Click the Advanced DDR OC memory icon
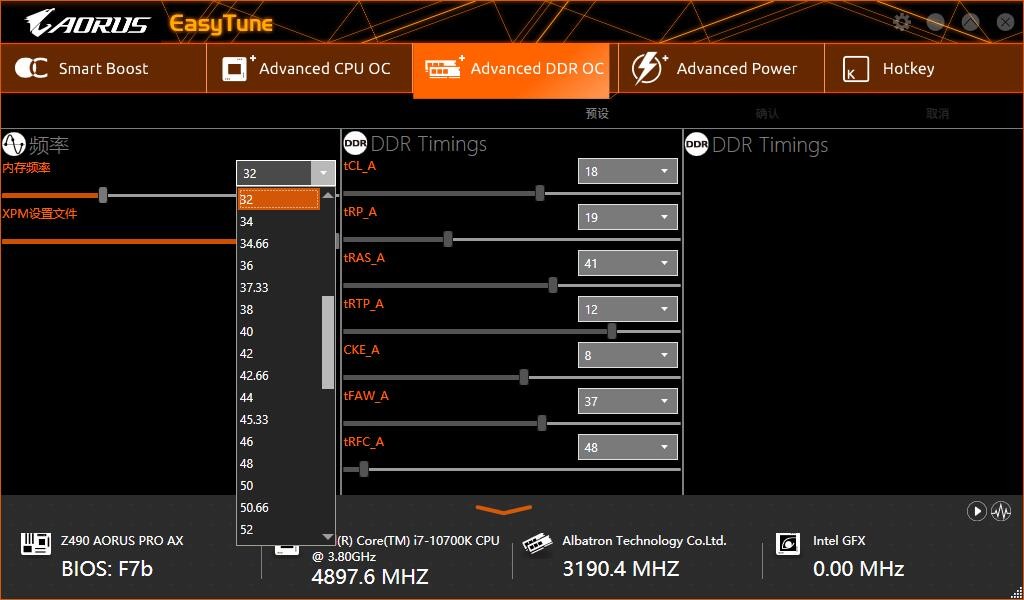This screenshot has height=600, width=1024. pos(444,67)
